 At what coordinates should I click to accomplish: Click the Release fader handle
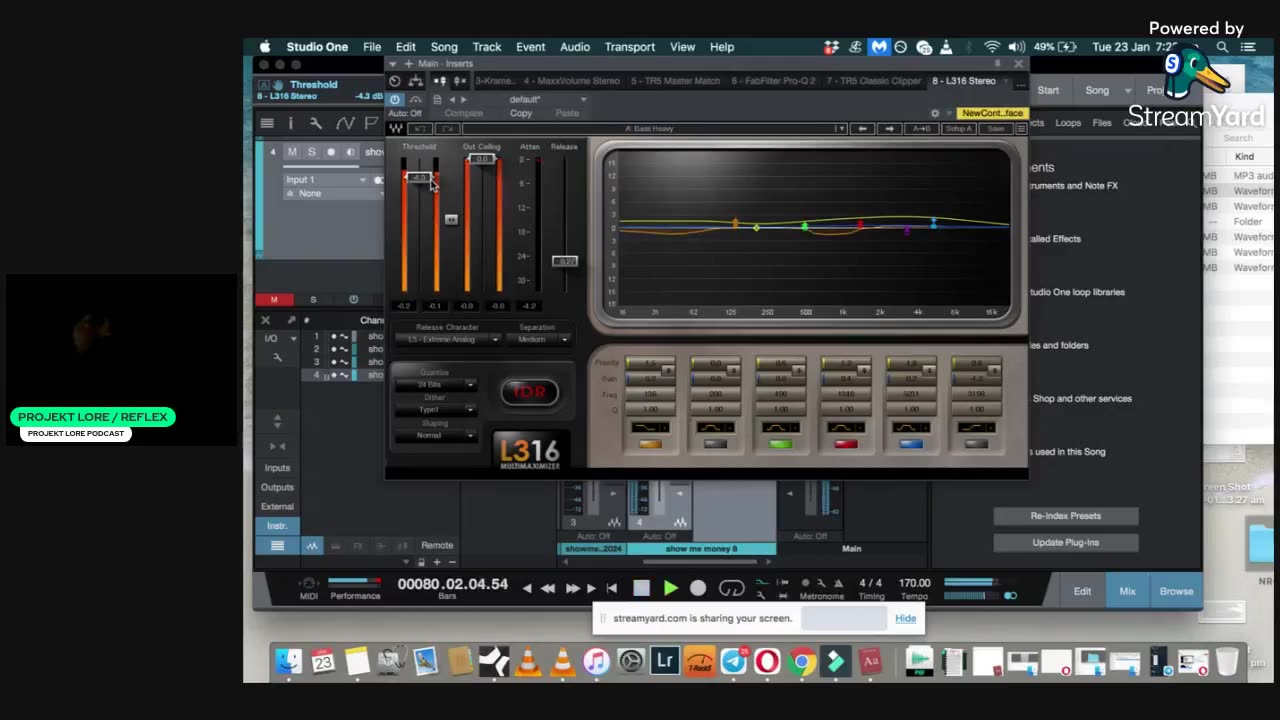coord(565,261)
